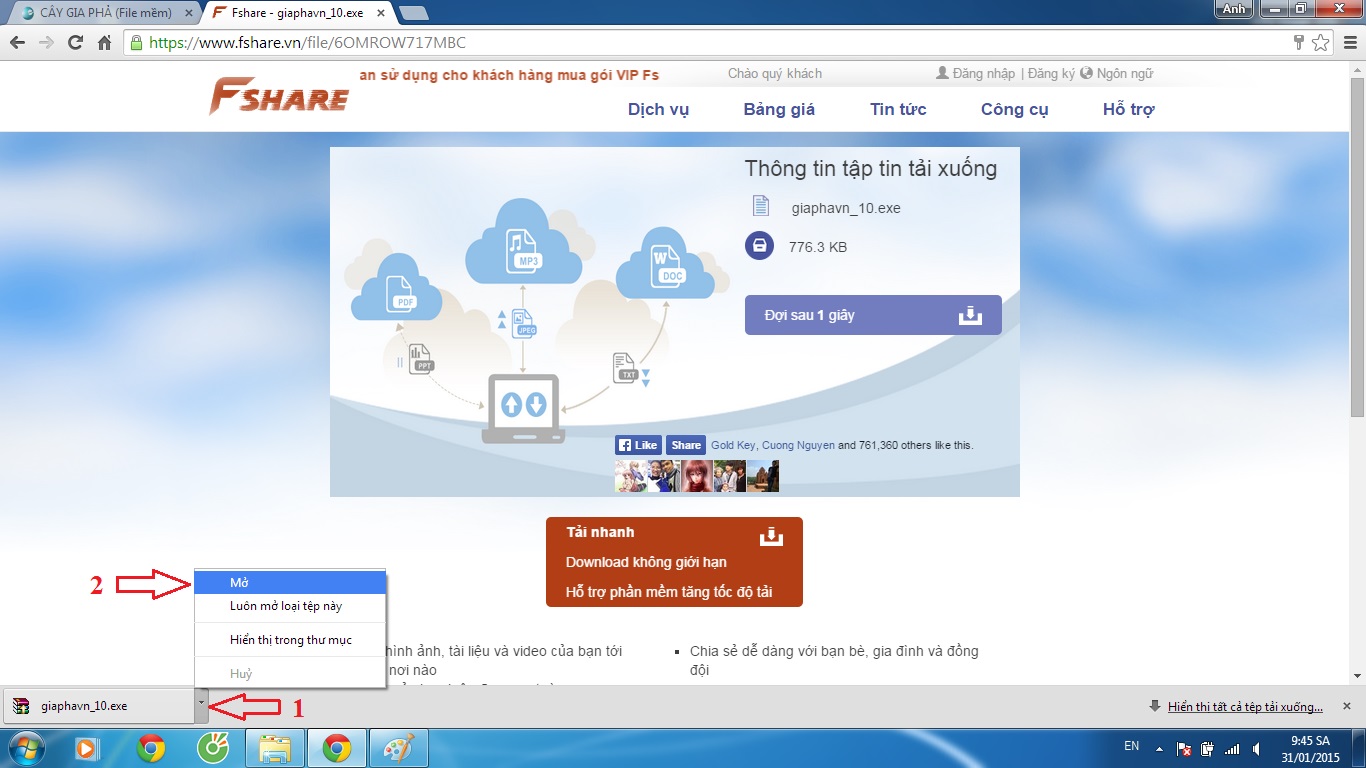1366x768 pixels.
Task: Click the Facebook Share button
Action: tap(686, 445)
